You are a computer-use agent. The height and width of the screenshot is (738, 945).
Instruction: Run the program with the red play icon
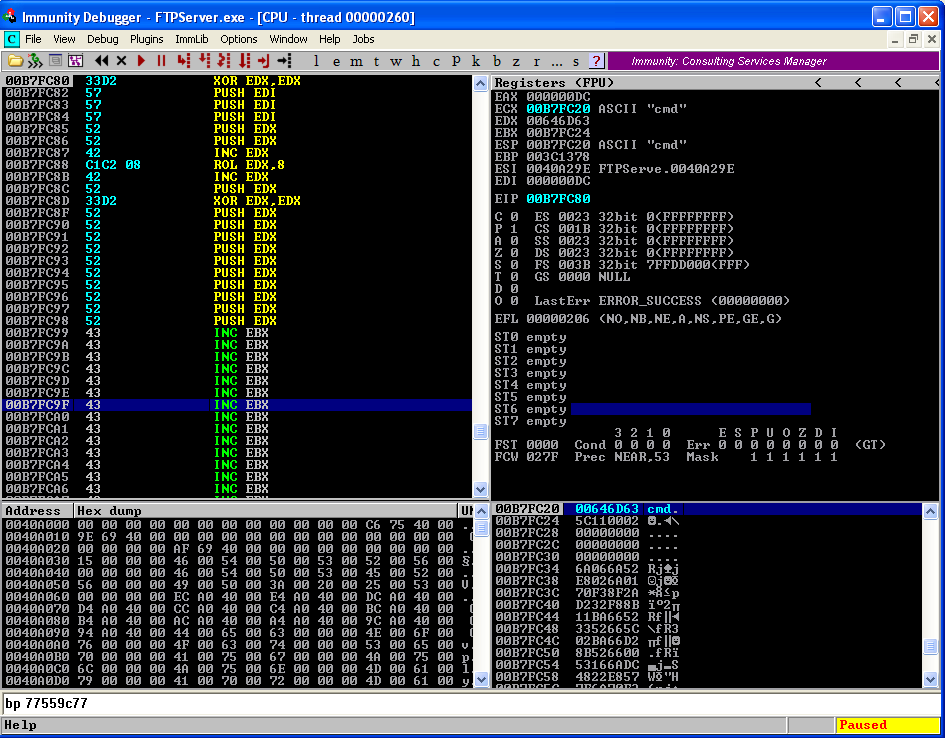pos(142,61)
